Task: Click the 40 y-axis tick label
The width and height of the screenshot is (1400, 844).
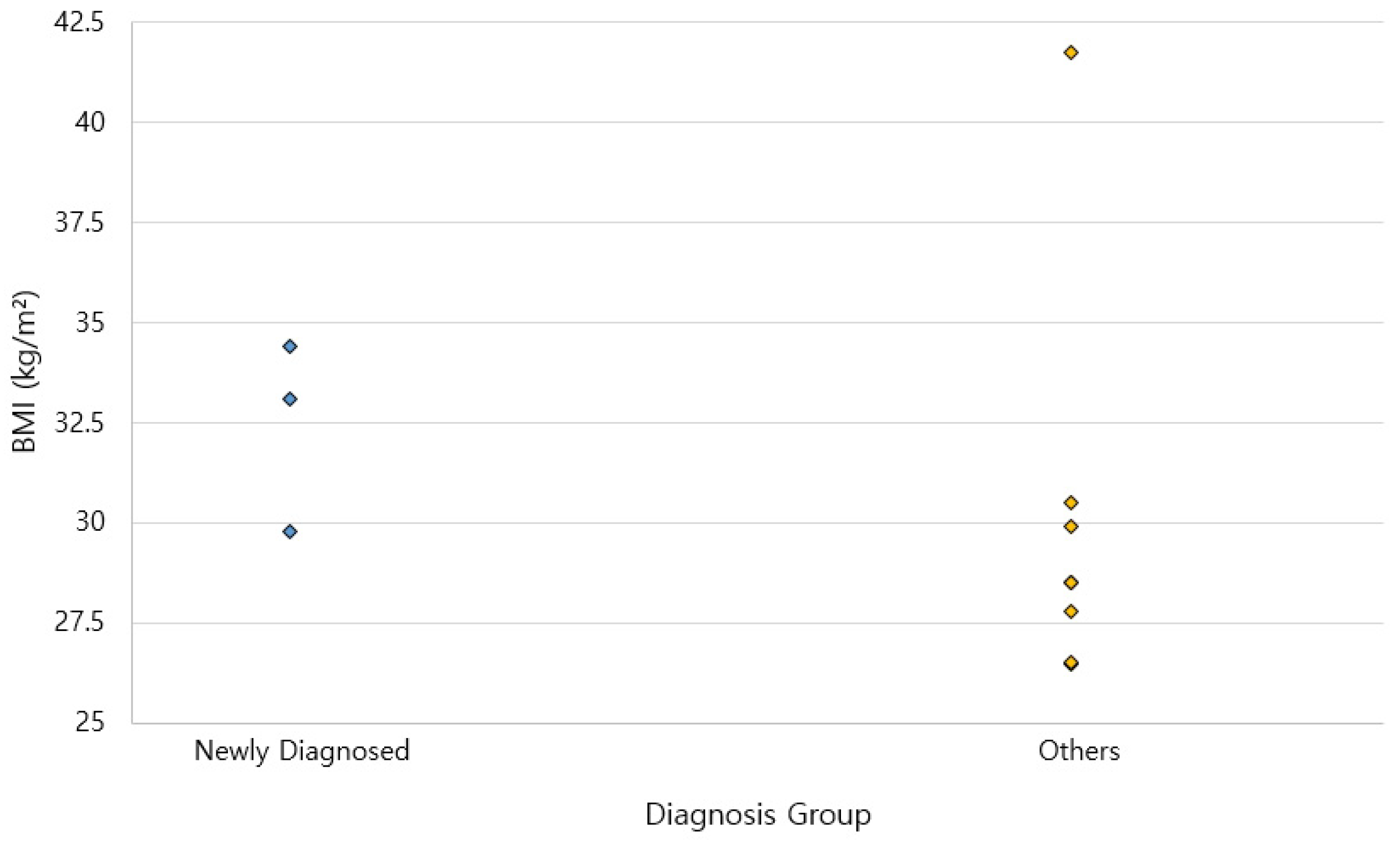Action: (x=90, y=122)
